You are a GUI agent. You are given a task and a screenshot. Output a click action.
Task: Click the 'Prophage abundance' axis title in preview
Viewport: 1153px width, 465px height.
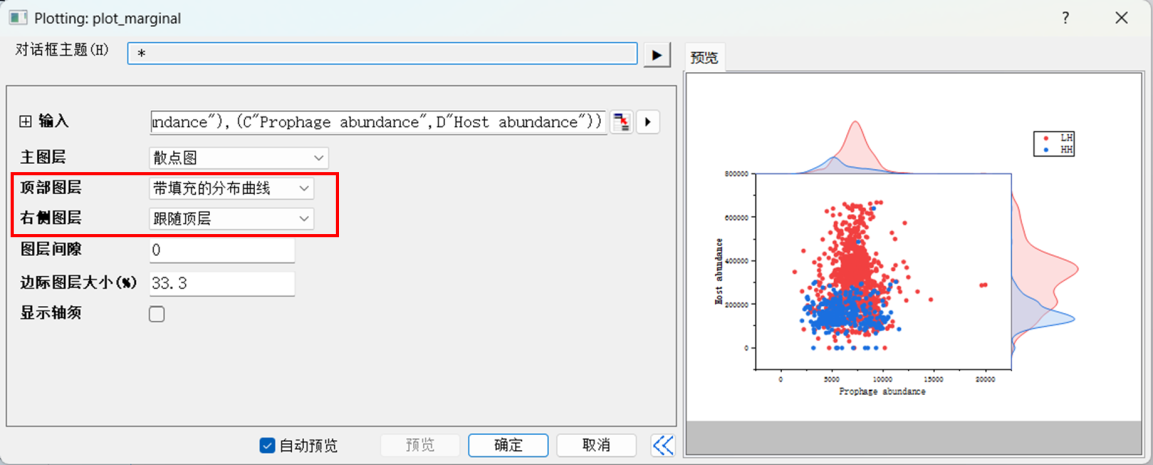(882, 392)
